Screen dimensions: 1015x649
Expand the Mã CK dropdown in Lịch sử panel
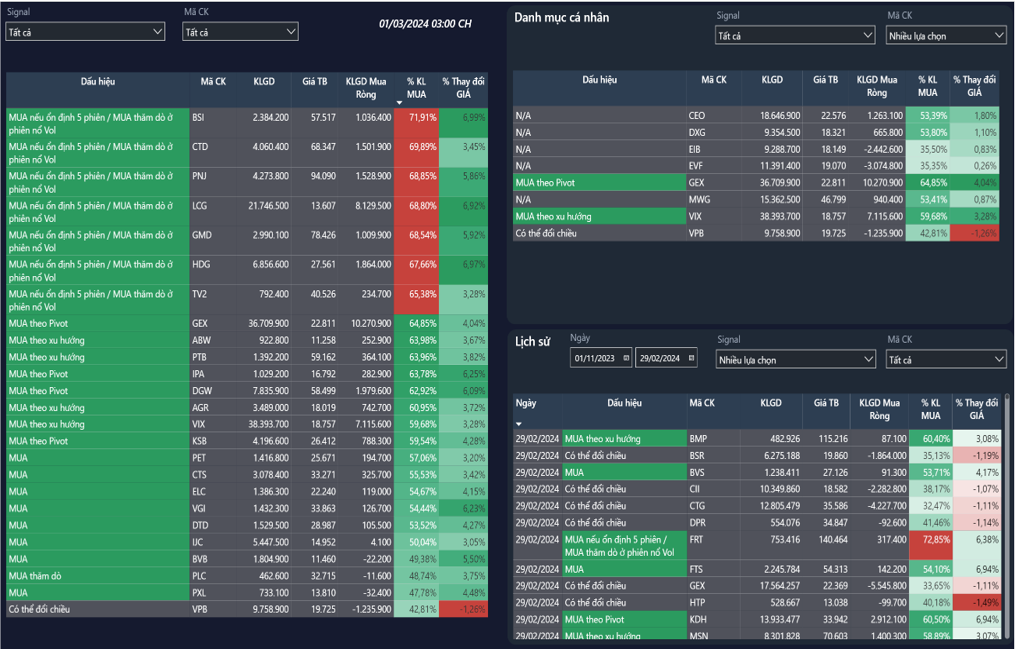tap(998, 359)
